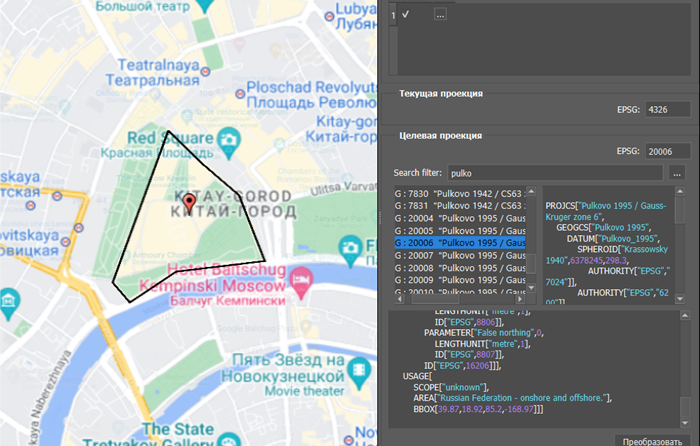
Task: Click the Teatralnaya metro station icon
Action: [205, 71]
